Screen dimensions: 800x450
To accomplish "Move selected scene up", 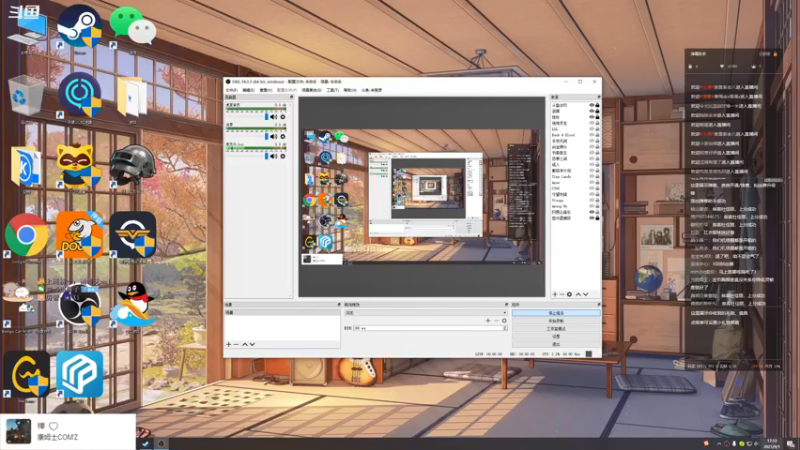I will point(244,344).
